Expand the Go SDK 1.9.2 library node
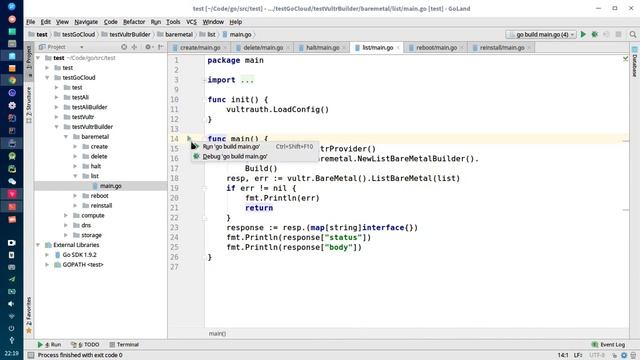Screen dimensions: 640x360 tap(47, 255)
